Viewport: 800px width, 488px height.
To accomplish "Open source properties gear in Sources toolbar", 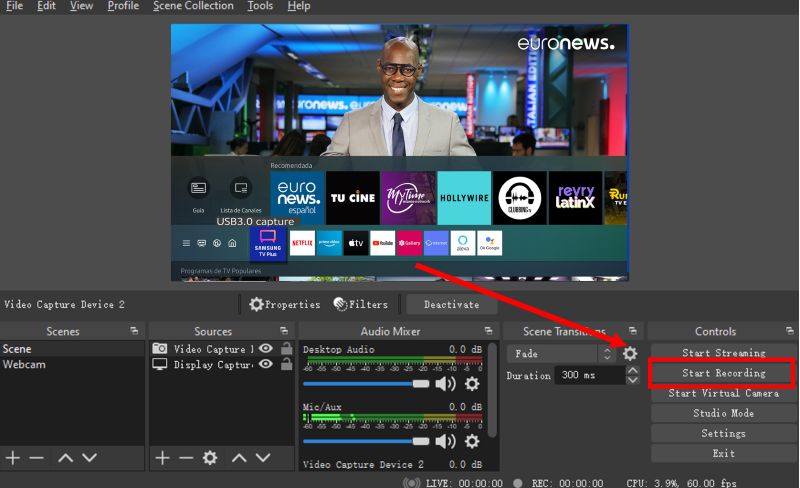I will pos(210,457).
